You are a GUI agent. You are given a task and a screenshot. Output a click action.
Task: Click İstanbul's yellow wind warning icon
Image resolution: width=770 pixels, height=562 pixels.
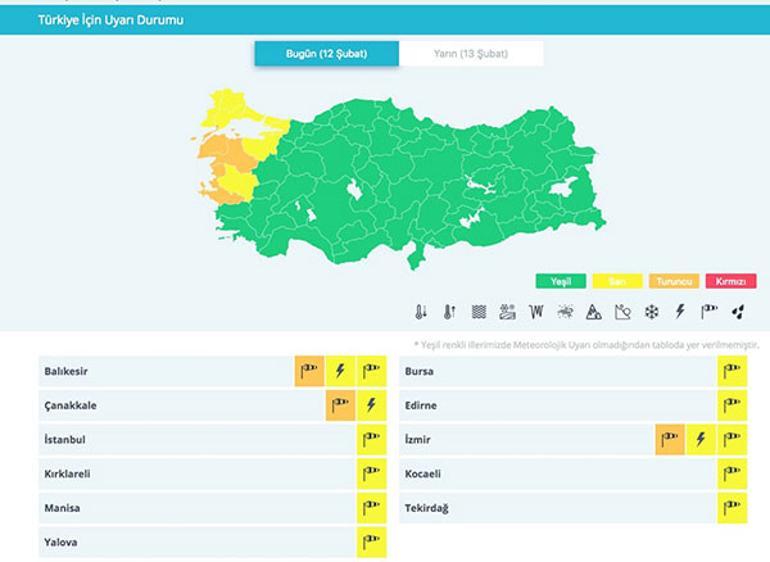pos(371,439)
